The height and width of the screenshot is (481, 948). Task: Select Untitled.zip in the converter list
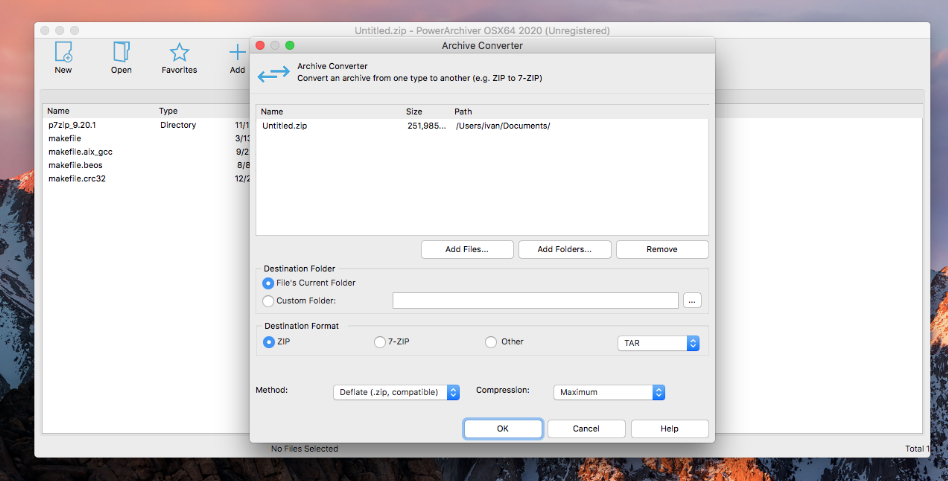[283, 126]
